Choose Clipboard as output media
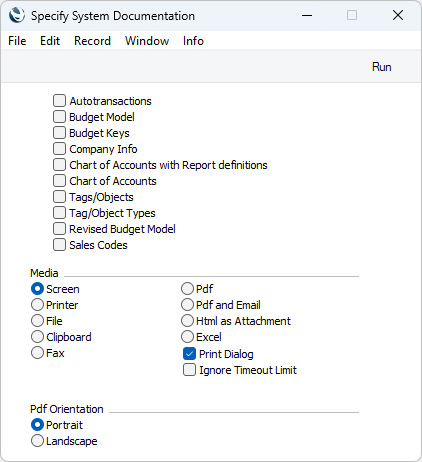Screen dimensions: 422x462 point(37,336)
